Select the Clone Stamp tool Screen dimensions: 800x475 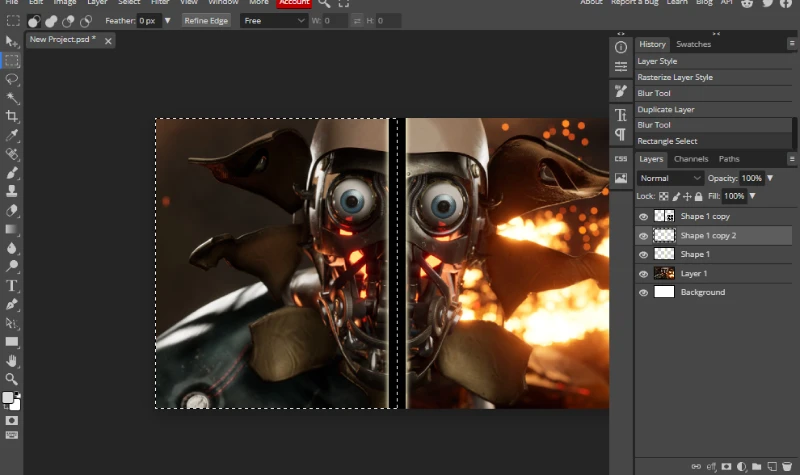[x=12, y=191]
